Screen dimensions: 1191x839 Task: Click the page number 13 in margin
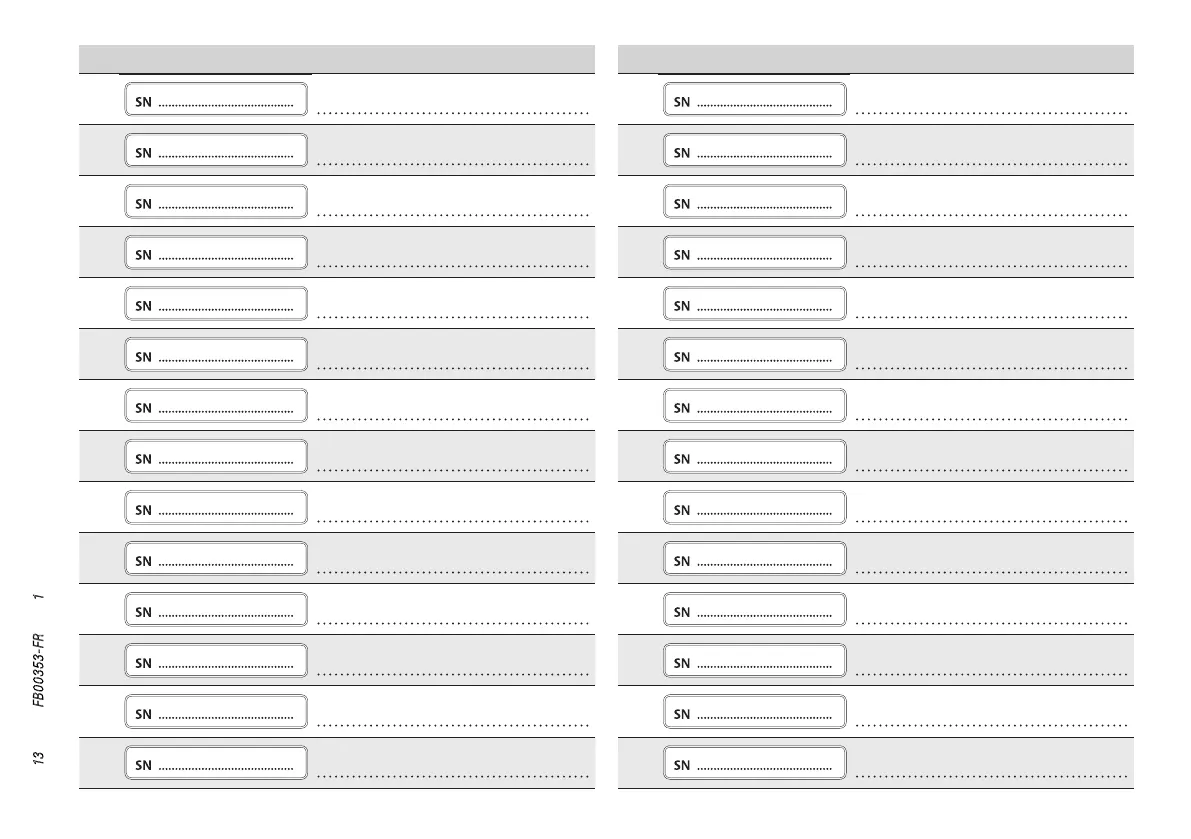38,759
